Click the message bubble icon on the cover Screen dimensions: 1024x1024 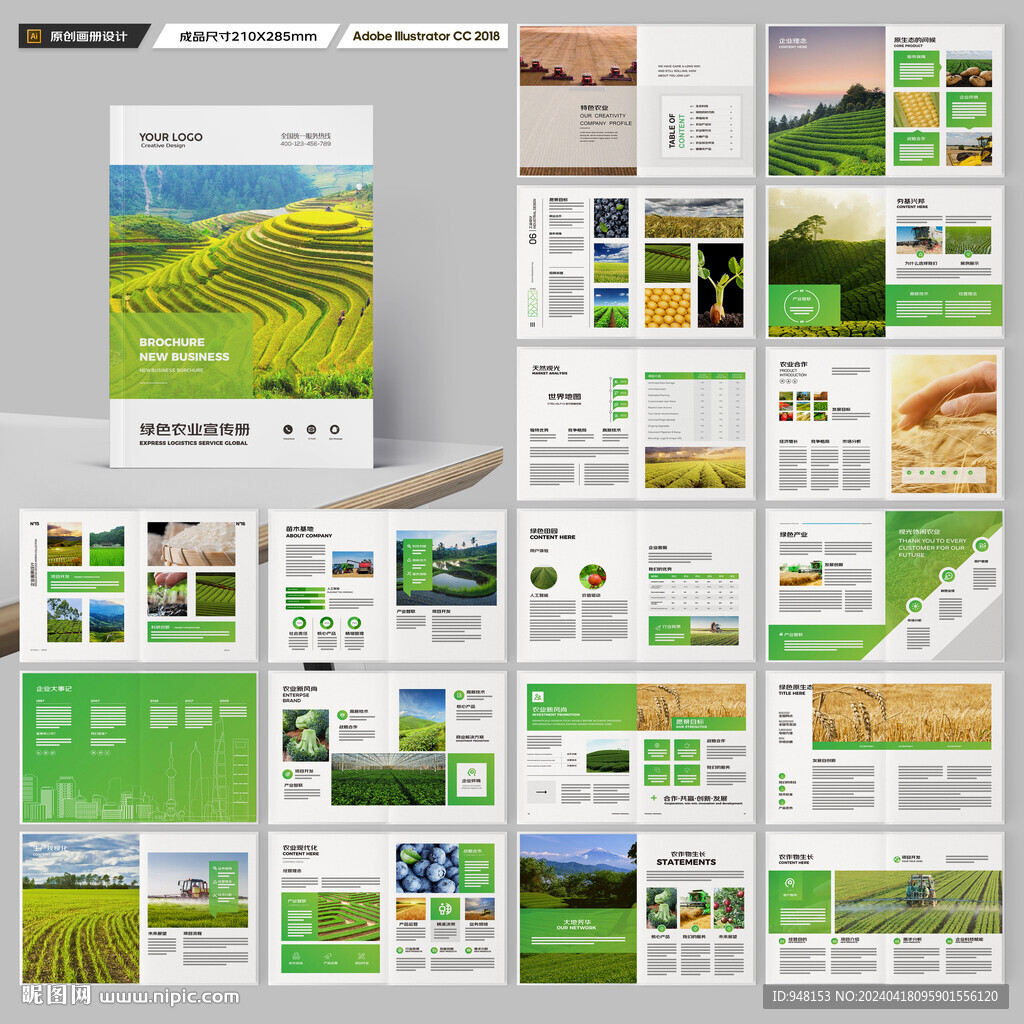tap(335, 429)
